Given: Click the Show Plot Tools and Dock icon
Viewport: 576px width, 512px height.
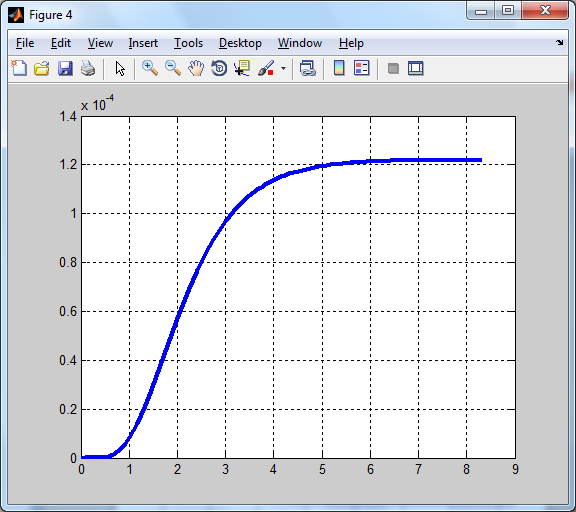Looking at the screenshot, I should tap(416, 68).
